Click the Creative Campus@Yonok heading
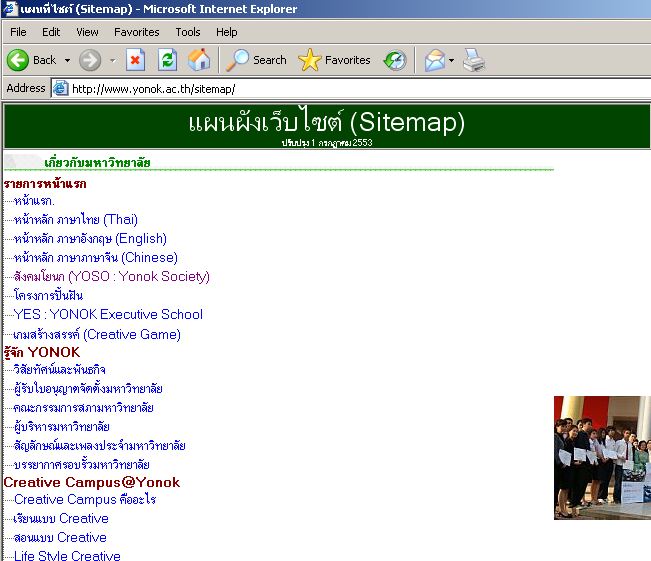 coord(92,482)
